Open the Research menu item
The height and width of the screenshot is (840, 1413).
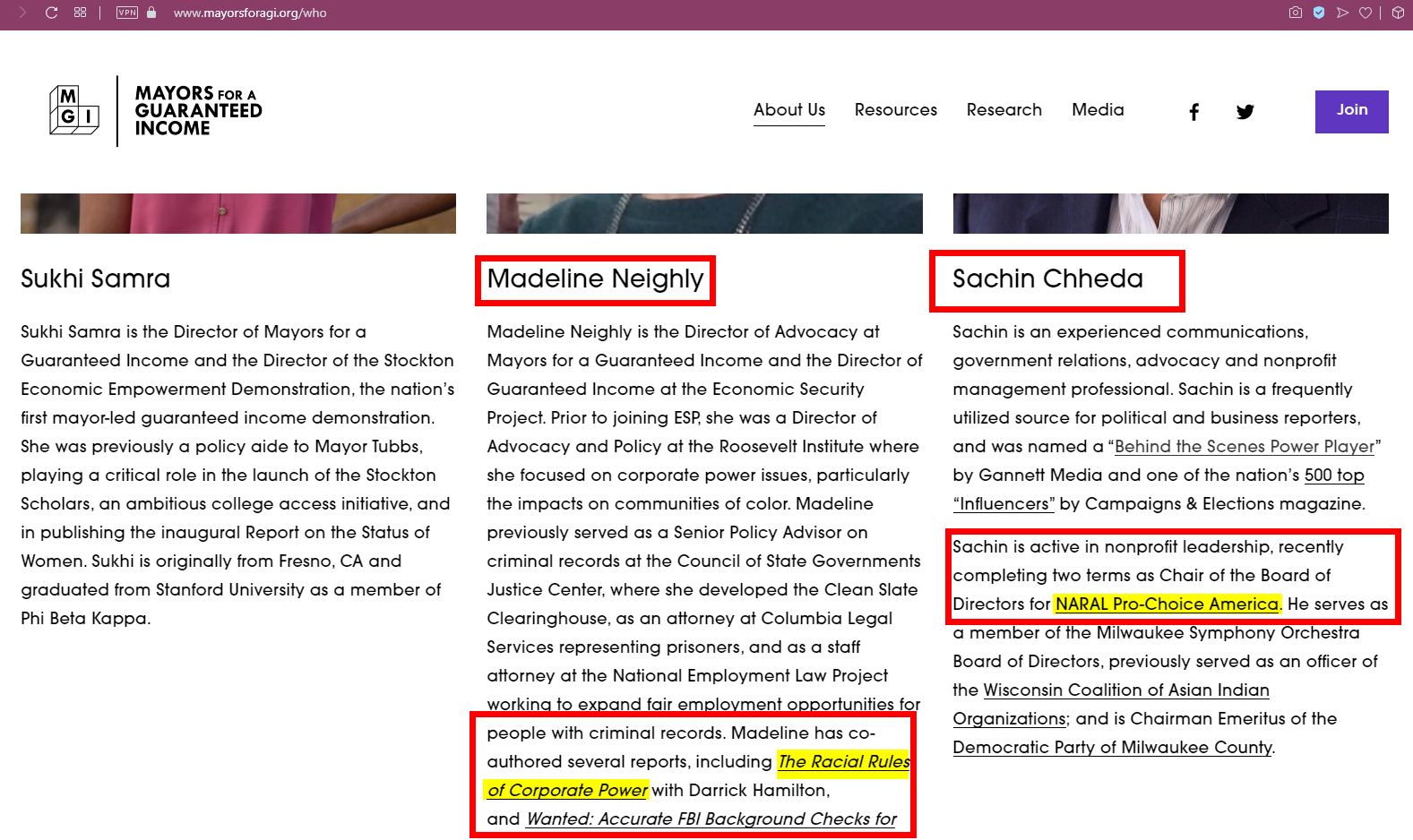pos(1004,110)
